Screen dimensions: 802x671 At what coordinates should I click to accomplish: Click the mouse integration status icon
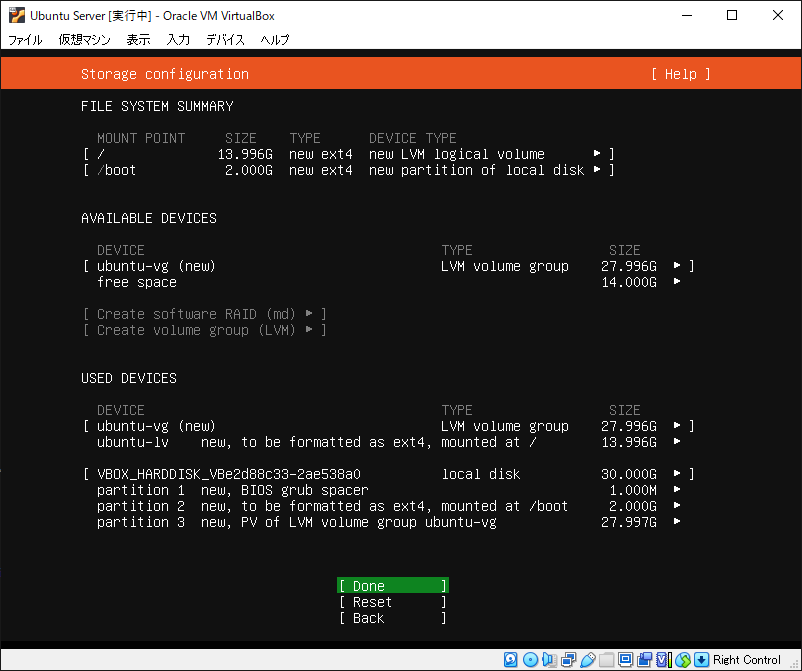coord(683,659)
